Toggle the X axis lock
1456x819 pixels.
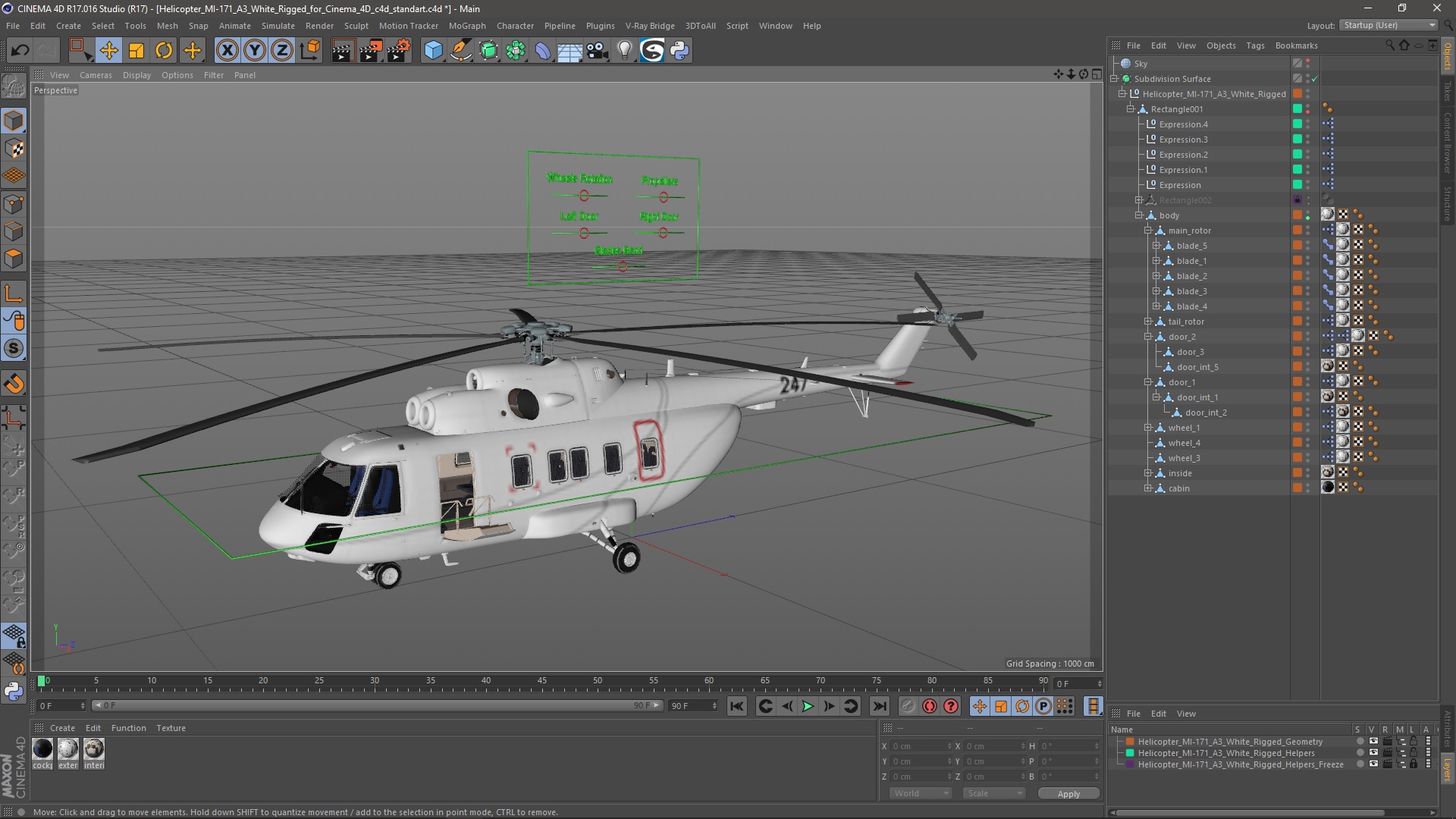(x=227, y=51)
